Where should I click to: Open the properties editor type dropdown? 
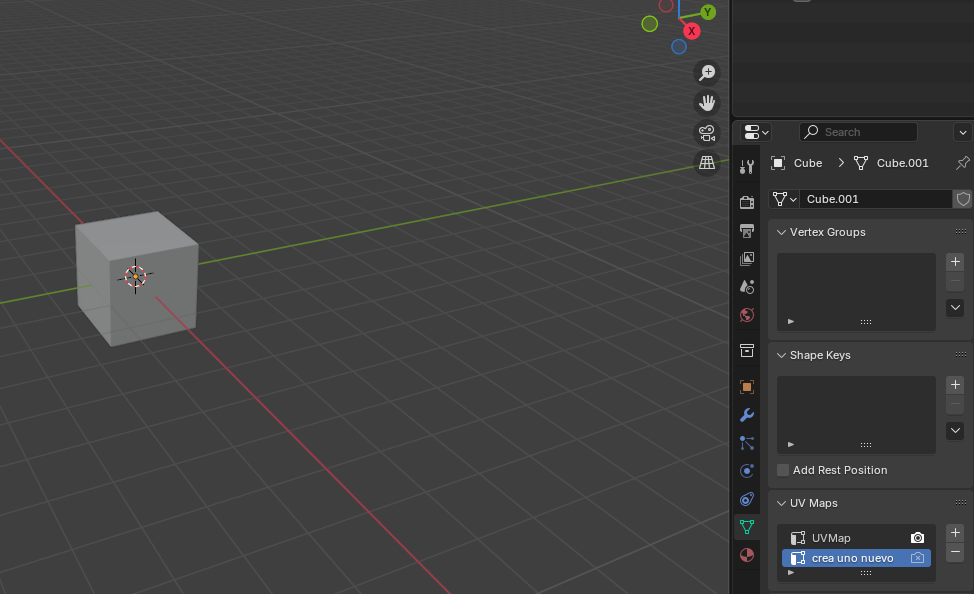(756, 132)
